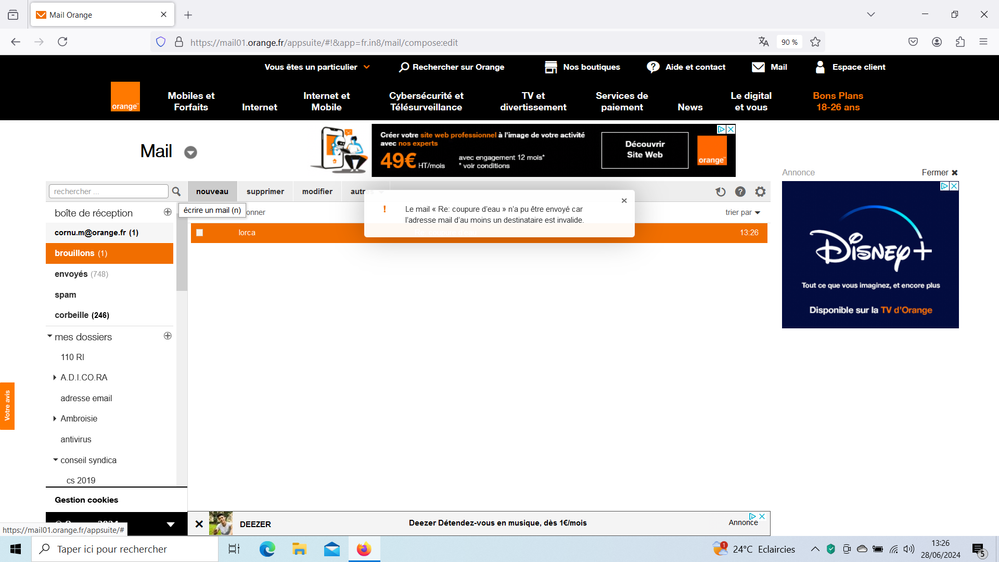Open Cybersécurité et Télésurveillance menu
This screenshot has height=562, width=999.
(x=426, y=101)
